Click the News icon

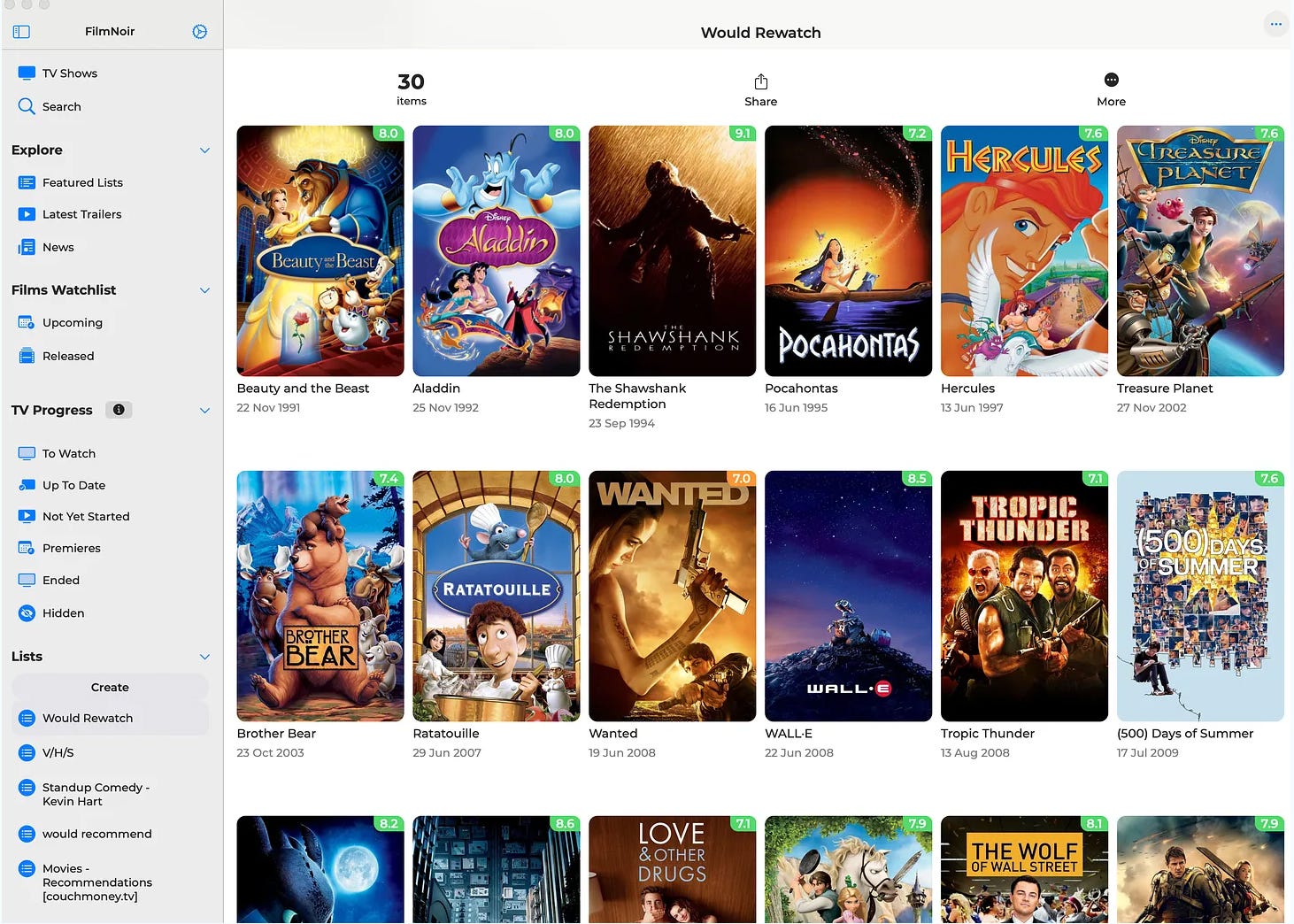27,247
